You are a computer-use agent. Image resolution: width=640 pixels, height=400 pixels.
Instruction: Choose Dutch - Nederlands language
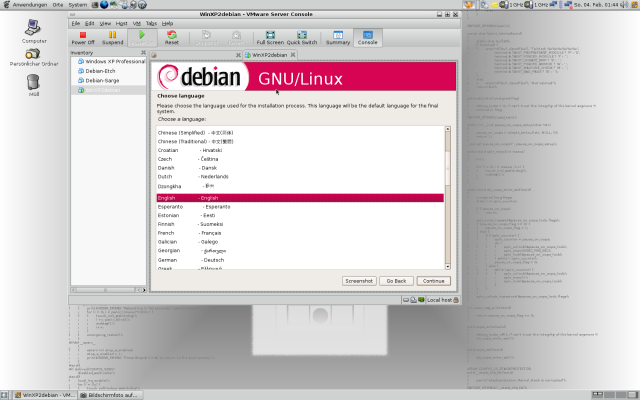[300, 177]
